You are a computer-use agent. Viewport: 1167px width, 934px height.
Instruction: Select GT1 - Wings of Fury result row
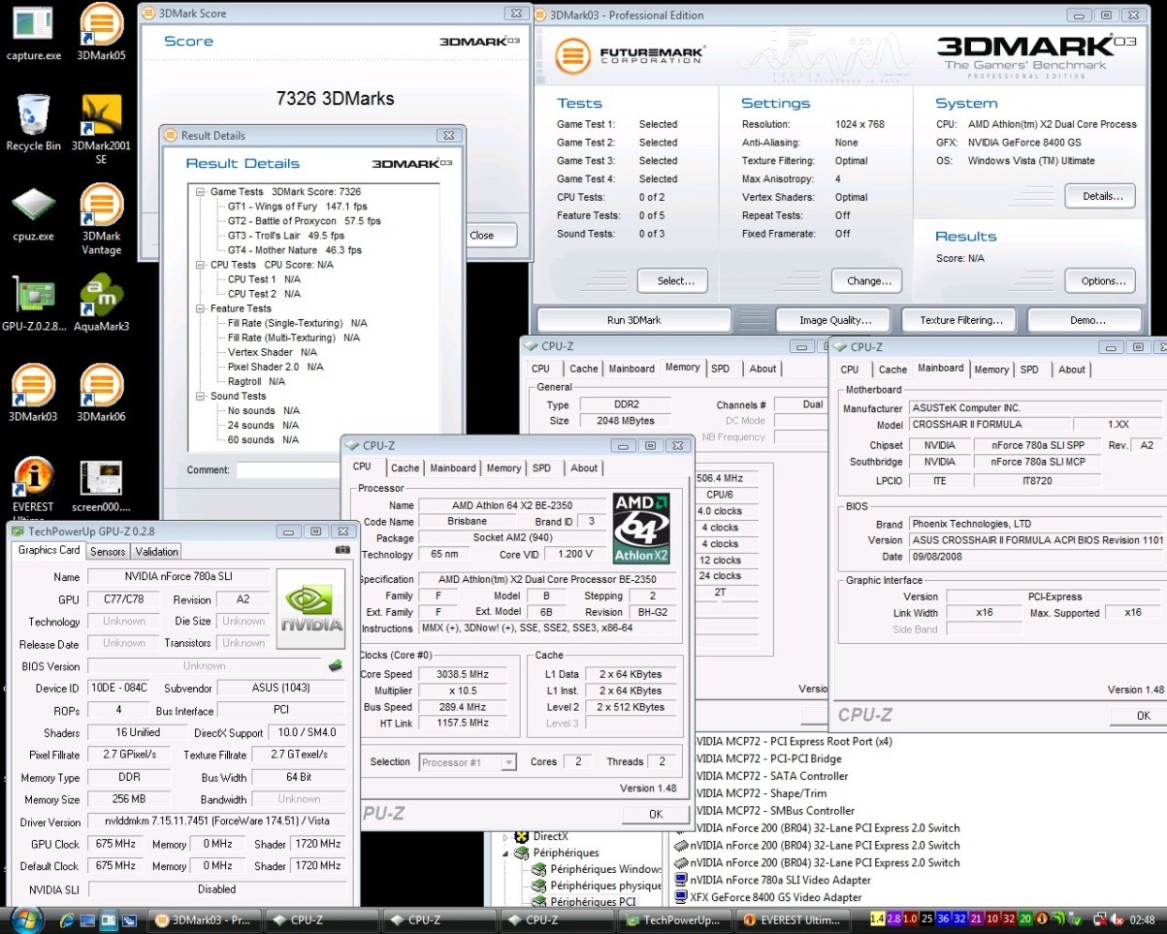coord(297,206)
